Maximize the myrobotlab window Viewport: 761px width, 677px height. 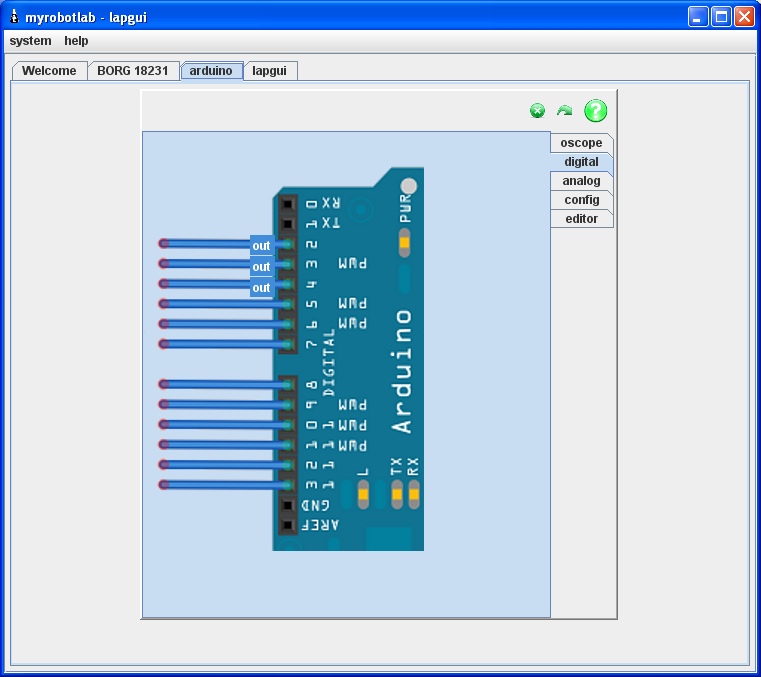(721, 17)
